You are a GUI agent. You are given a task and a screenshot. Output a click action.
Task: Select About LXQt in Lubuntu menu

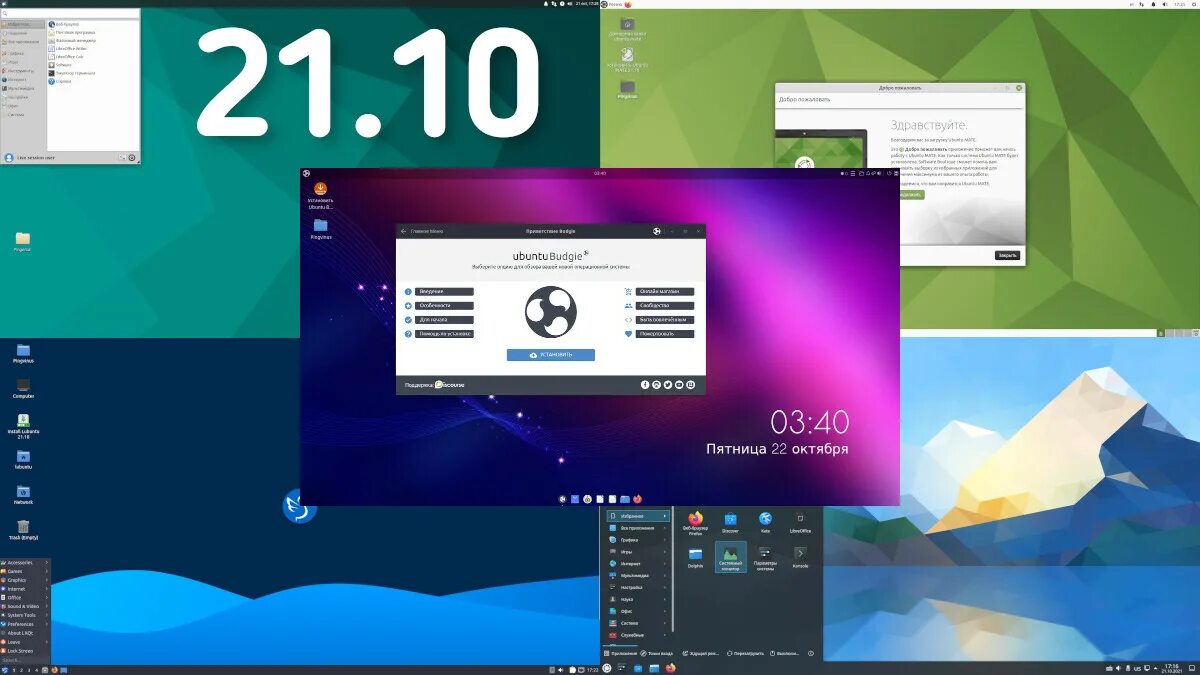point(25,633)
